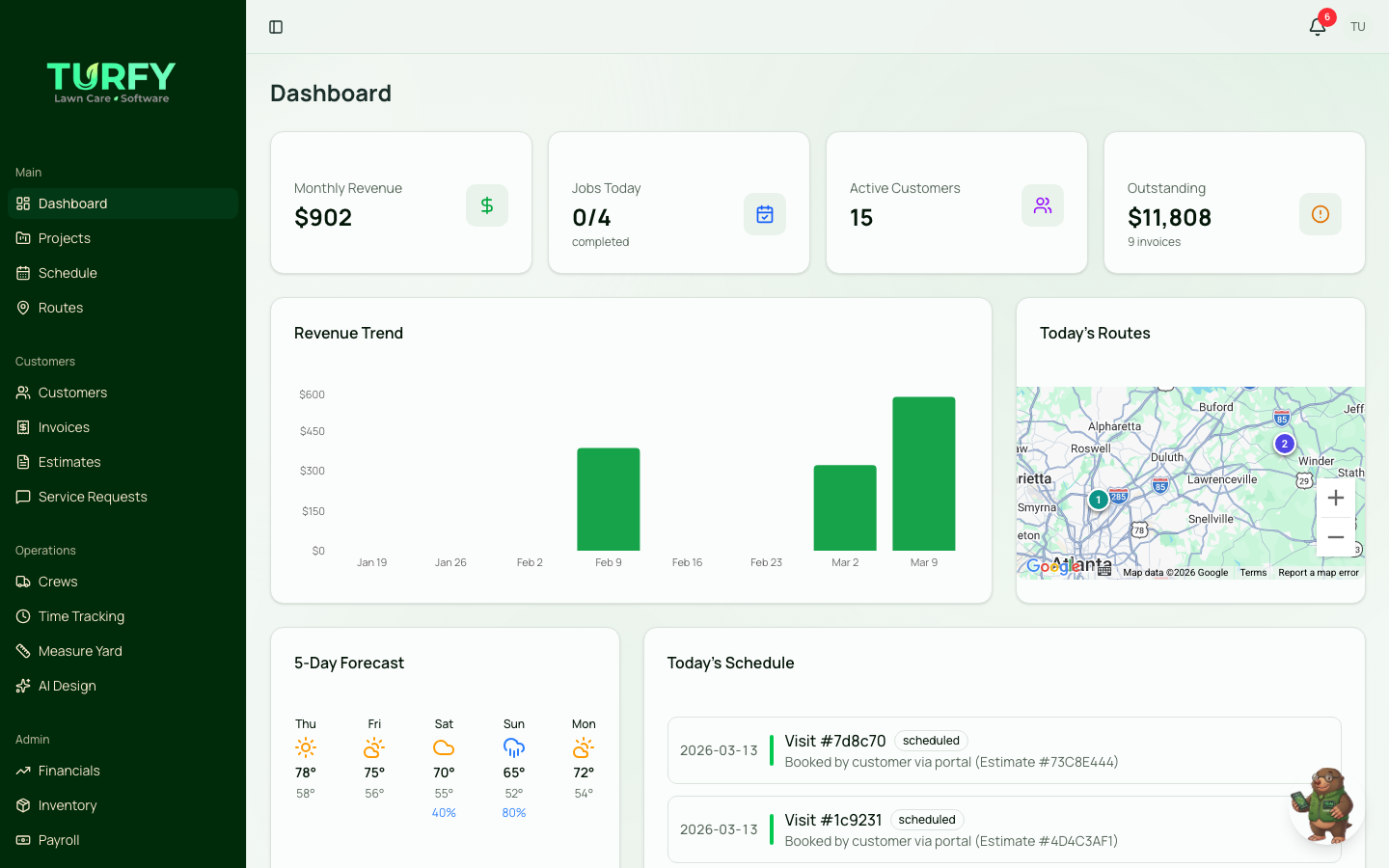Click the Today's Routes heading
The width and height of the screenshot is (1389, 868).
[x=1095, y=333]
